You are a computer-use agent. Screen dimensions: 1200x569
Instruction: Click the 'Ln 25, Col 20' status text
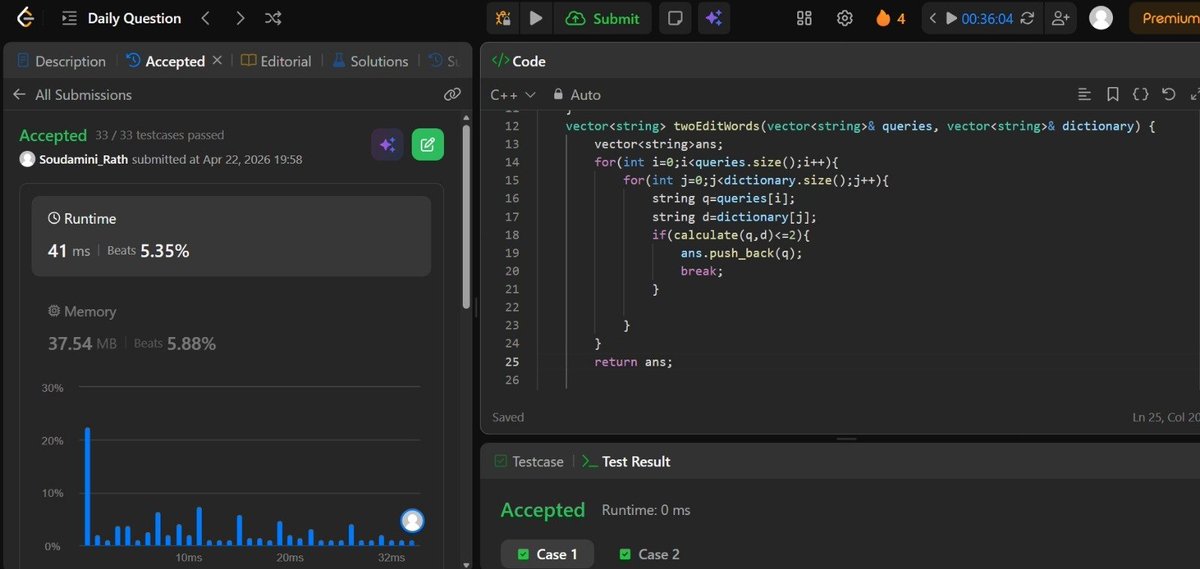(1165, 417)
